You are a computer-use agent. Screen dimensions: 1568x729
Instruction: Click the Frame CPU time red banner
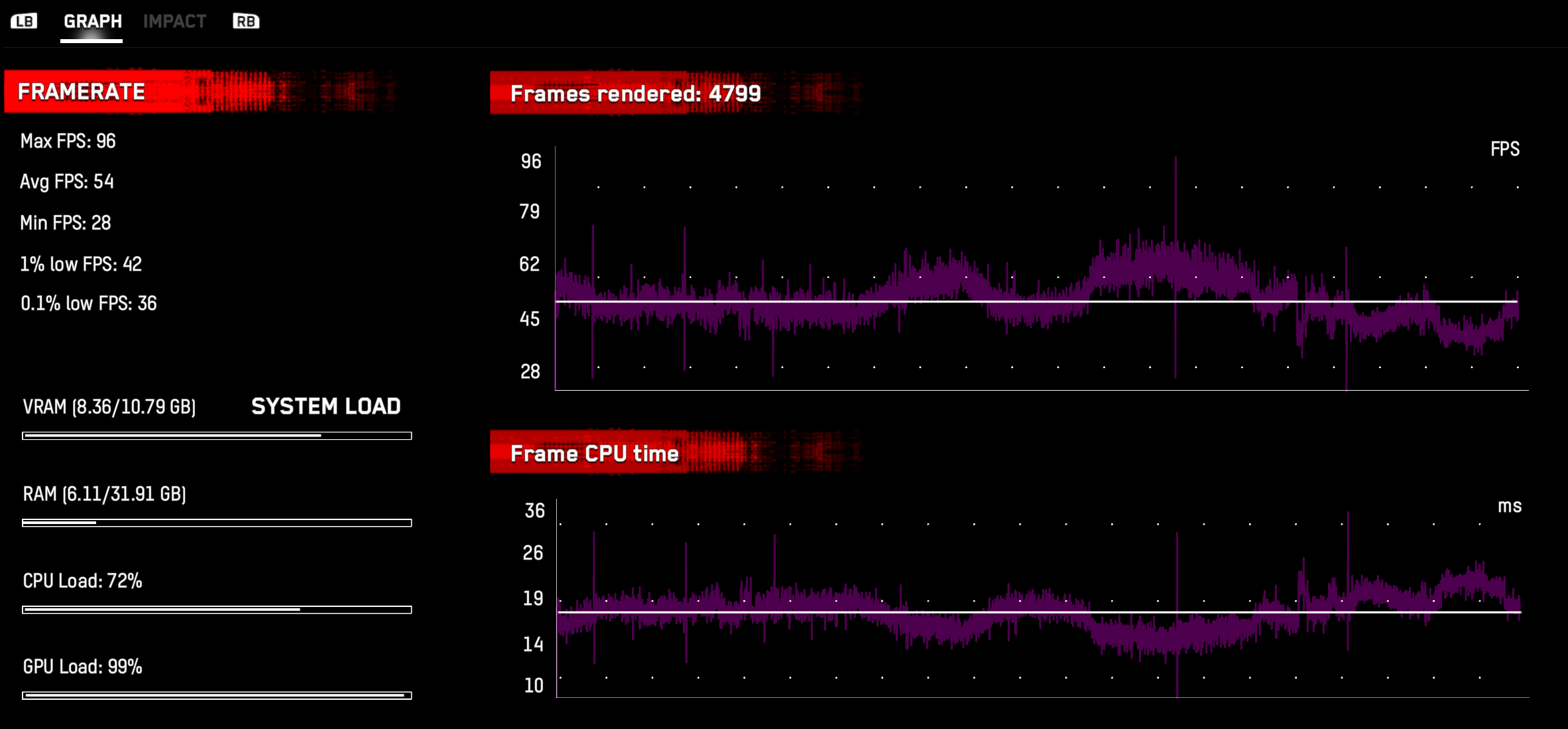tap(593, 454)
